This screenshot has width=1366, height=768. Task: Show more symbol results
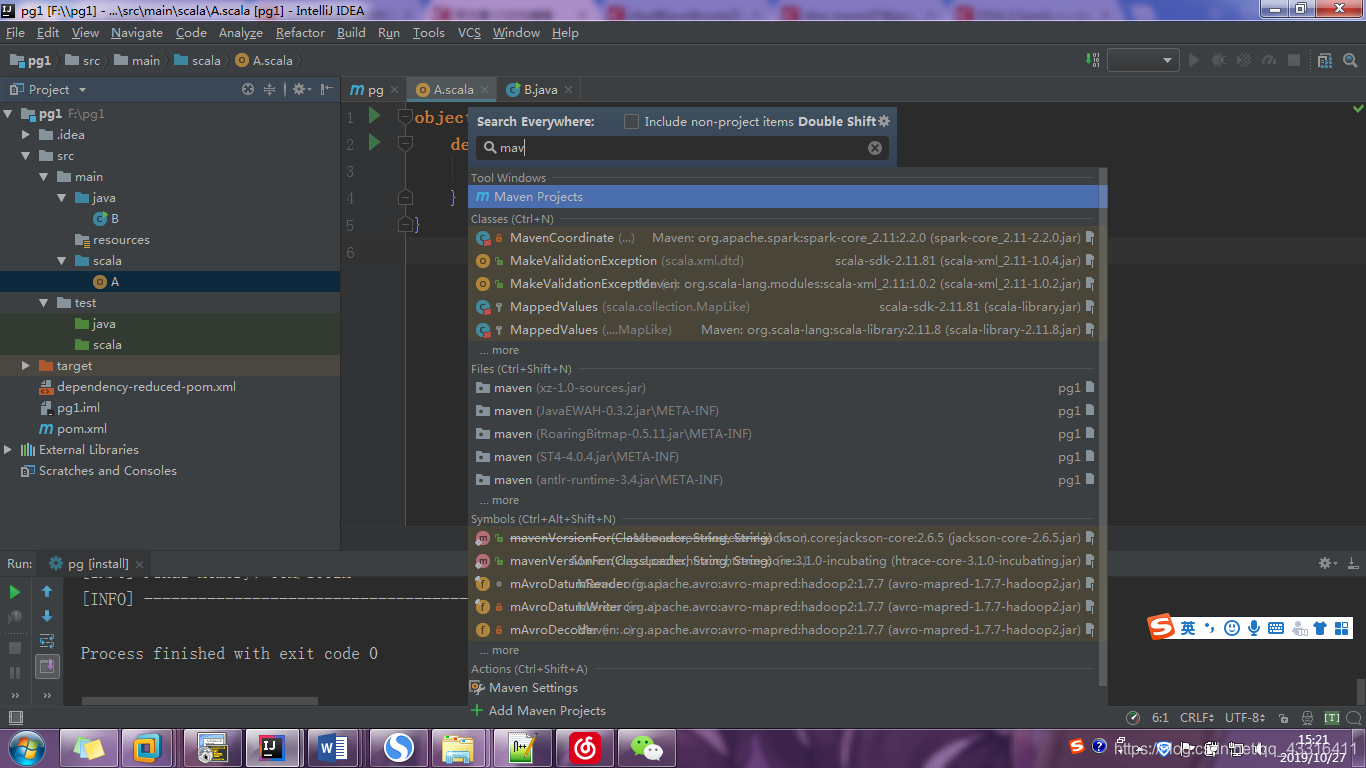(x=499, y=650)
